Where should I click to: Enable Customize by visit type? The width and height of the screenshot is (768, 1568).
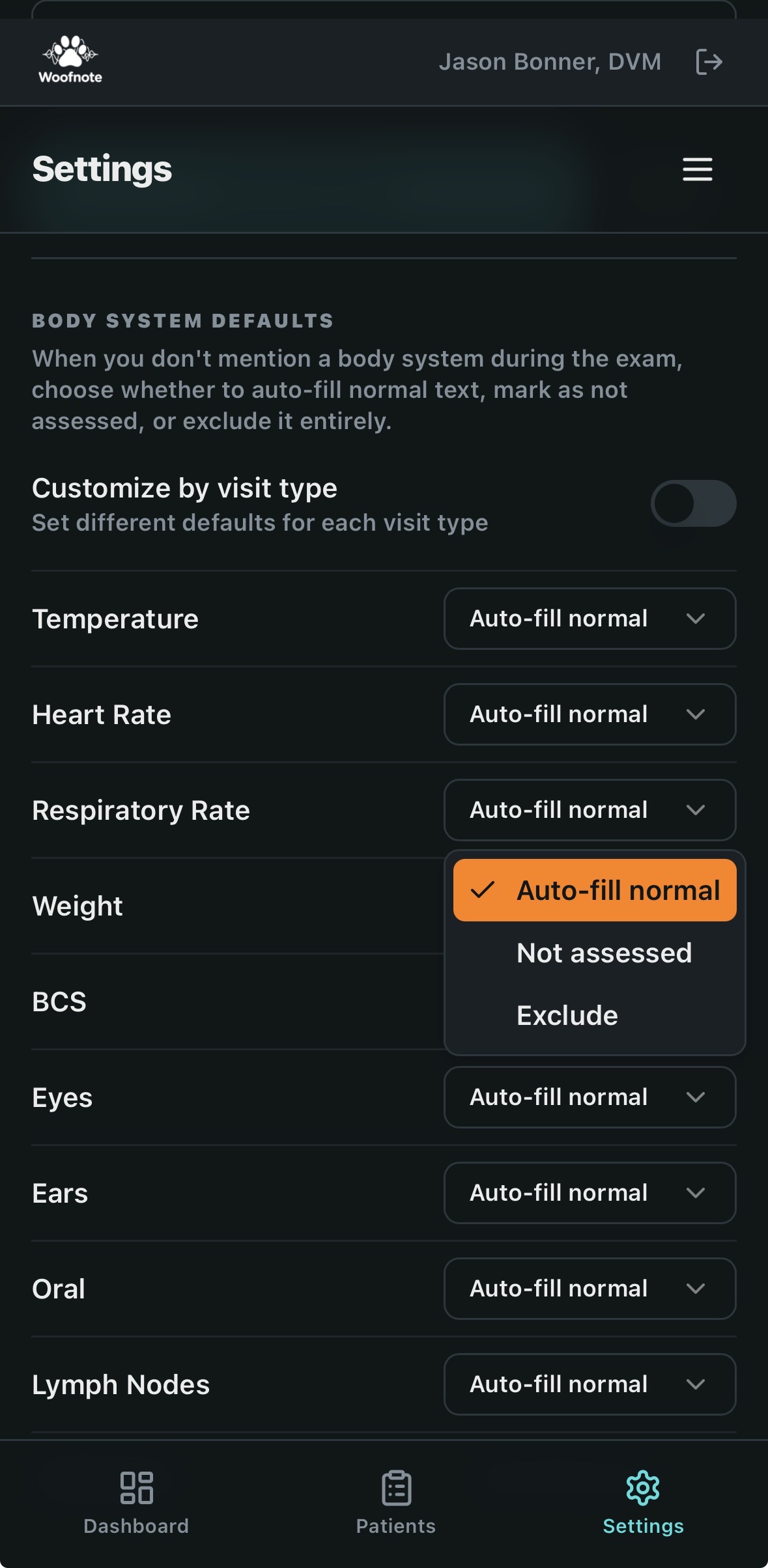click(694, 503)
